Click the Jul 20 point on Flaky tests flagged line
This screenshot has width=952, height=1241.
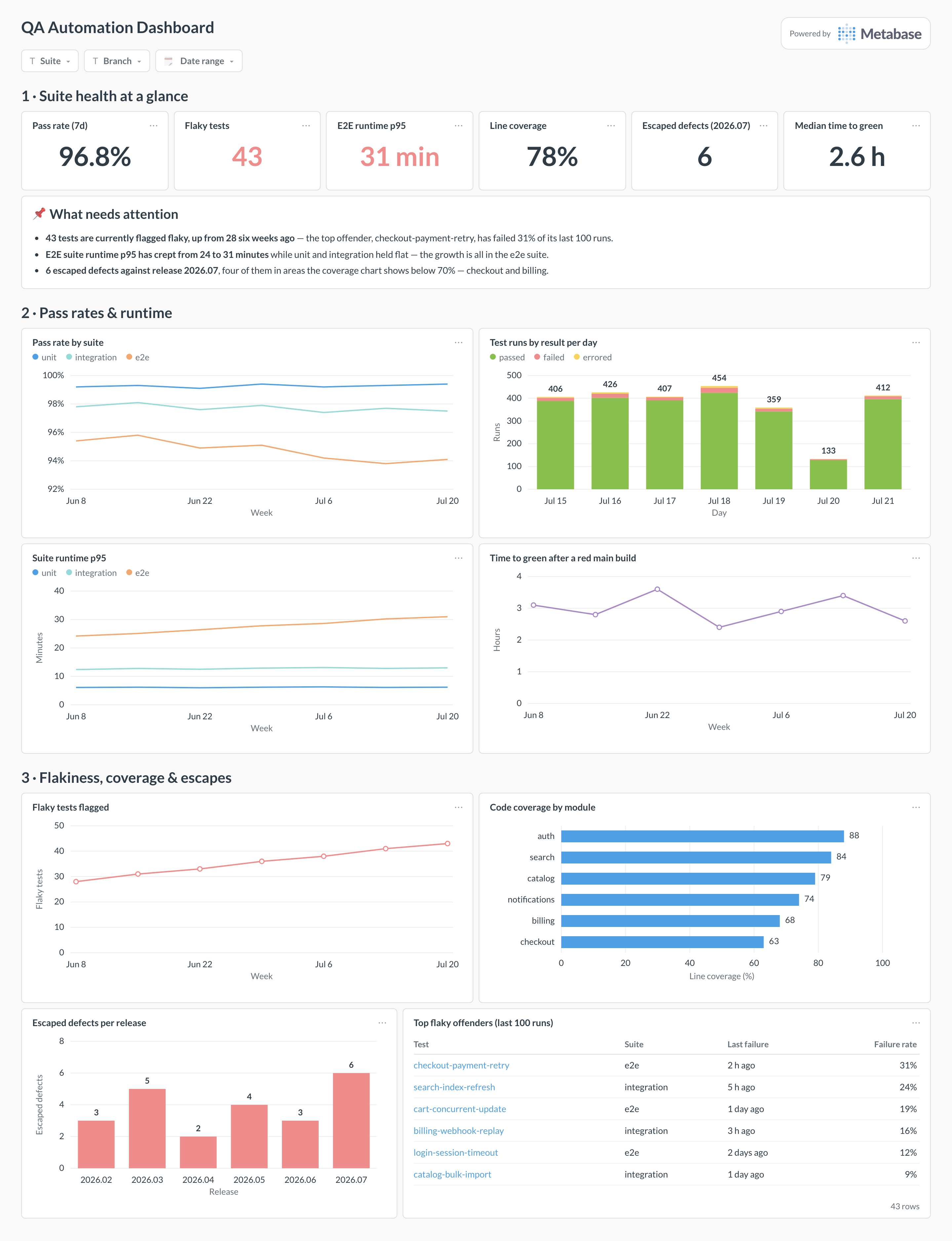(447, 844)
